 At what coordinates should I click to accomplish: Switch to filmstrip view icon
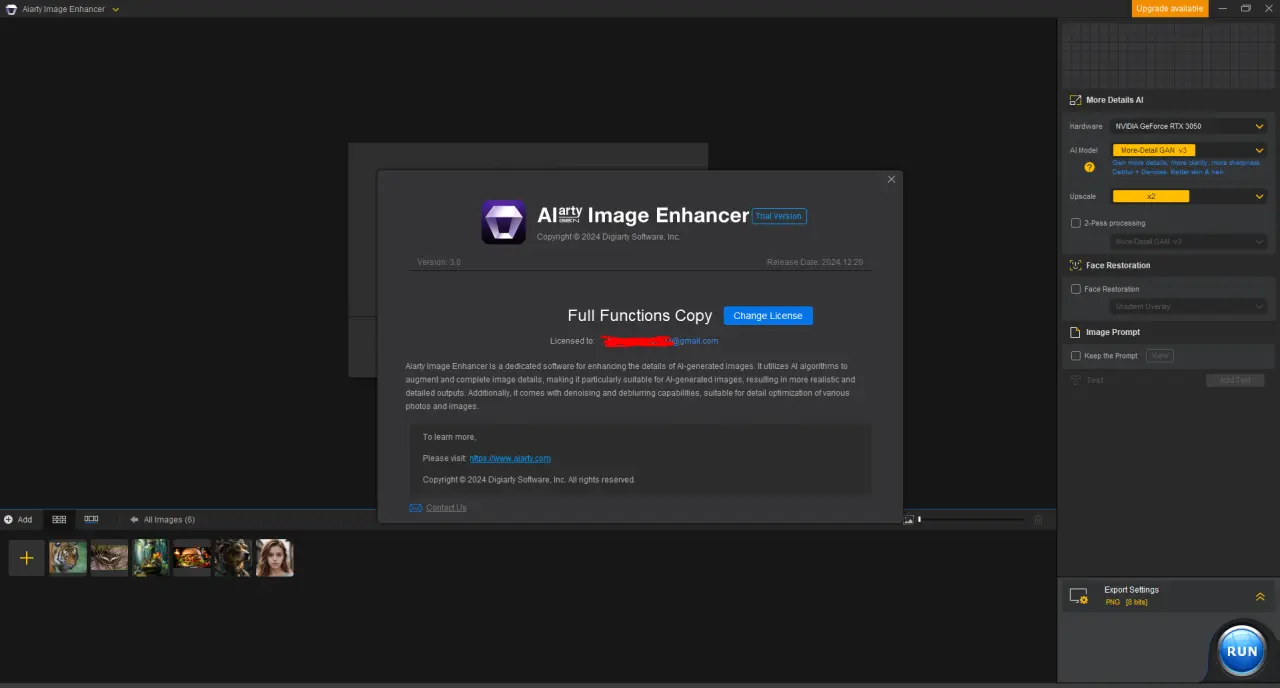click(91, 520)
